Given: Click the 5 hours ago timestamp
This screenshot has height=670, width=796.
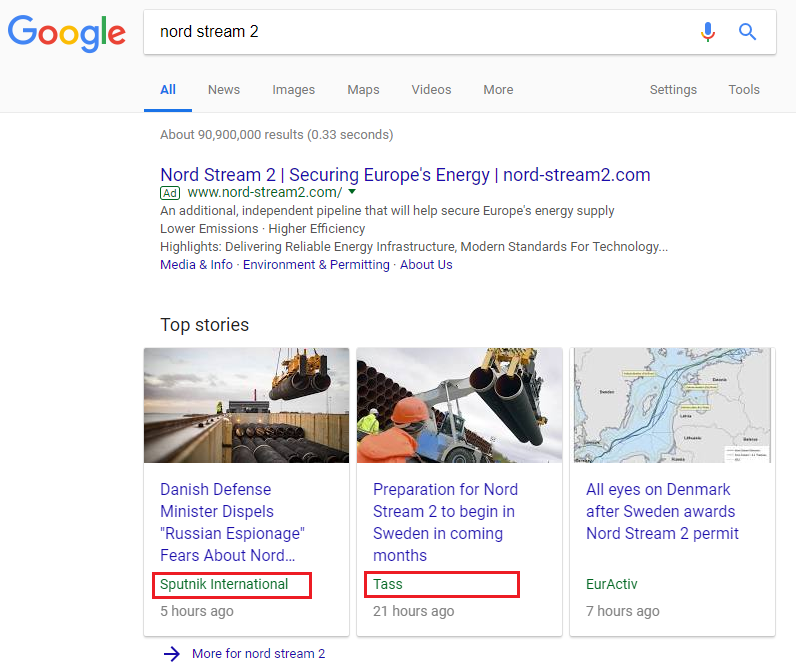Looking at the screenshot, I should [x=197, y=611].
